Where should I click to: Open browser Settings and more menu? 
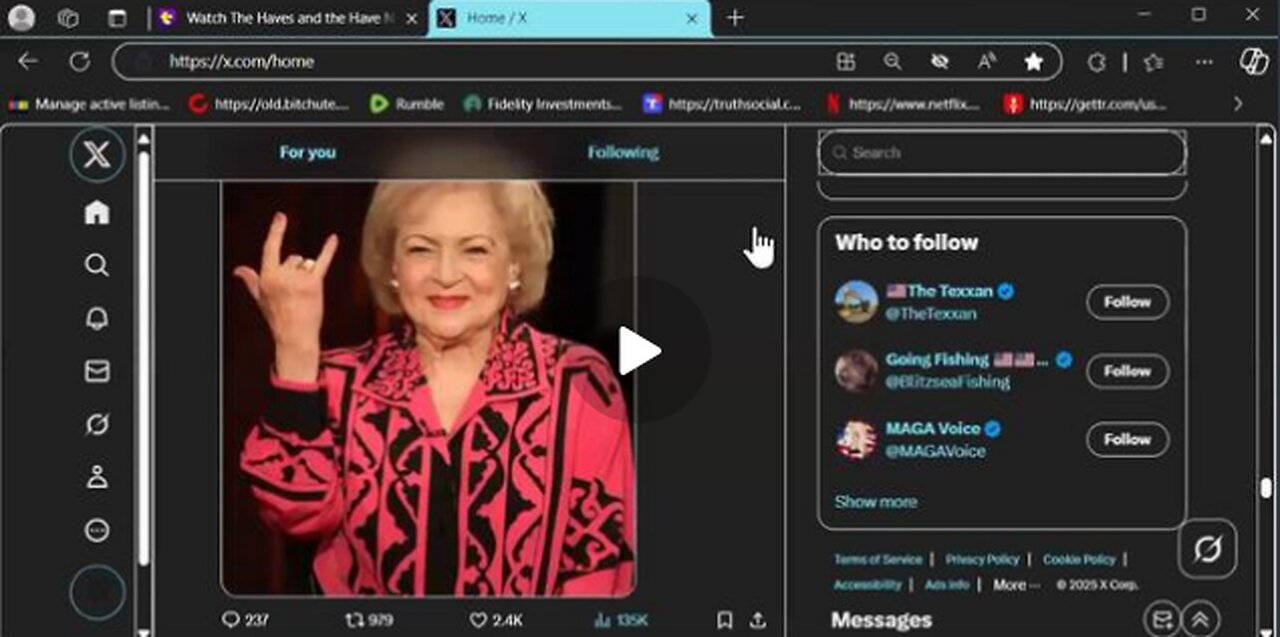pos(1204,61)
